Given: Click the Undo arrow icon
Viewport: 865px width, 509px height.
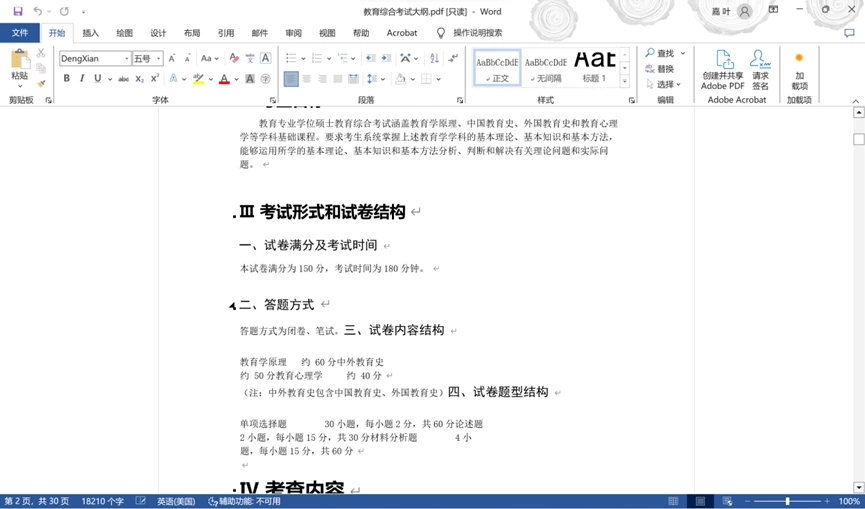Looking at the screenshot, I should 38,11.
